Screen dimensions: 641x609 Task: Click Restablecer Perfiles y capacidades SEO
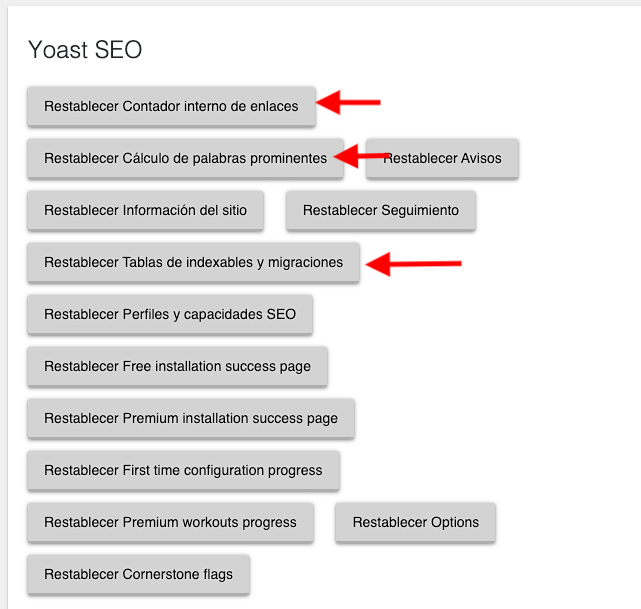tap(170, 314)
